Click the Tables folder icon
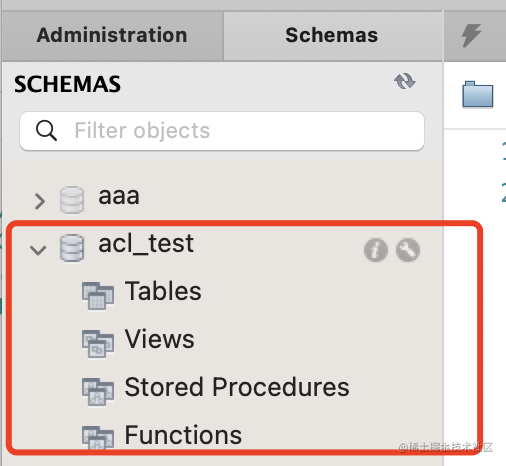 (98, 296)
